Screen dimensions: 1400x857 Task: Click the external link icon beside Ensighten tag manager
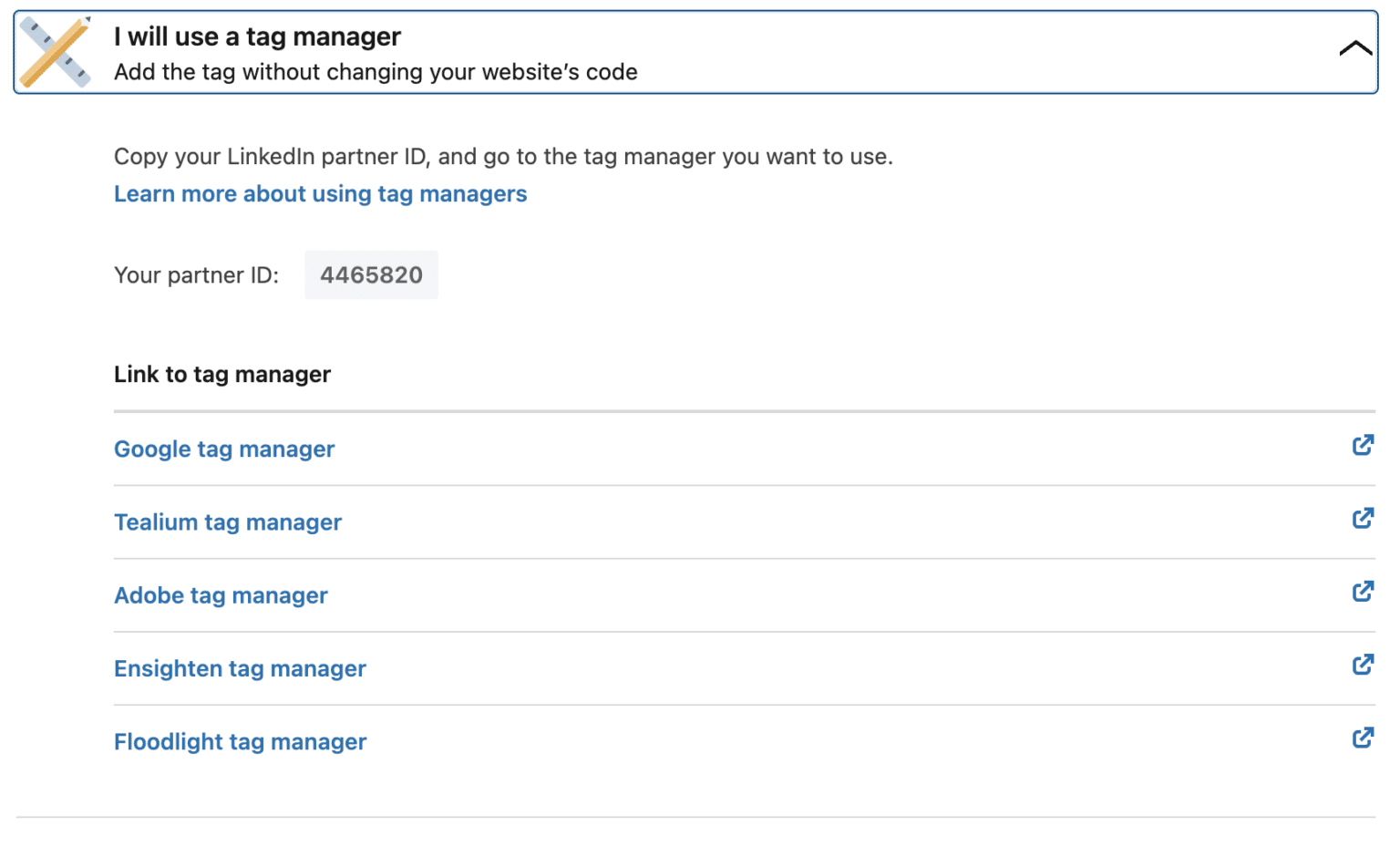point(1363,665)
